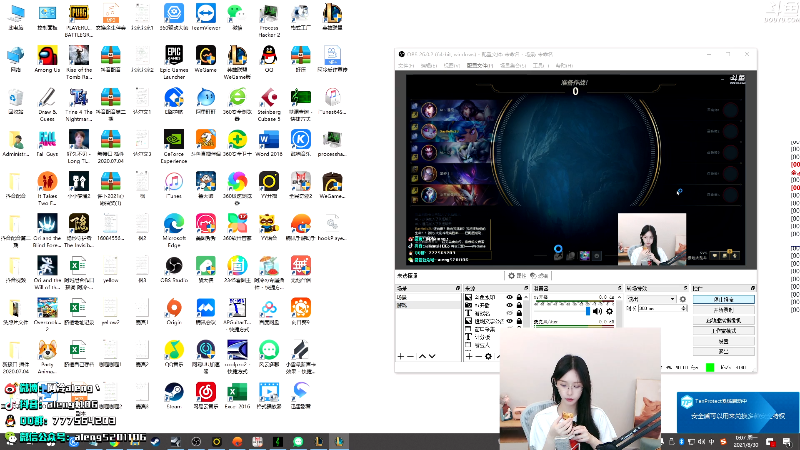Select the Fall Guys desktop icon
Image resolution: width=800 pixels, height=450 pixels.
[x=47, y=143]
